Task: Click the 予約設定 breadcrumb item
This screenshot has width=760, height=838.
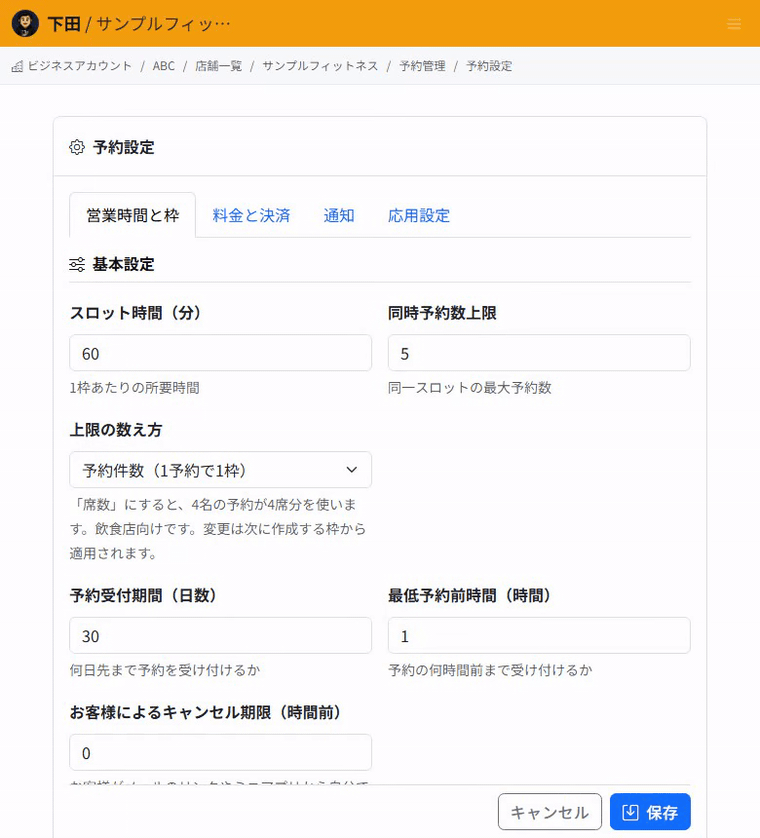Action: pos(489,66)
